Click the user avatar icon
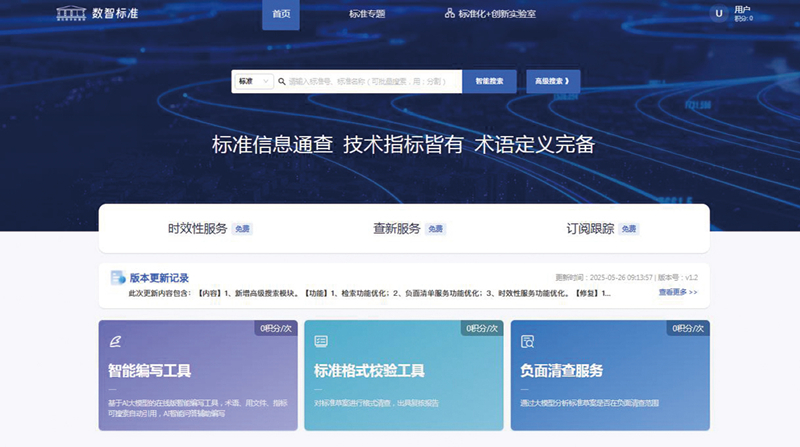800x447 pixels. tap(718, 13)
